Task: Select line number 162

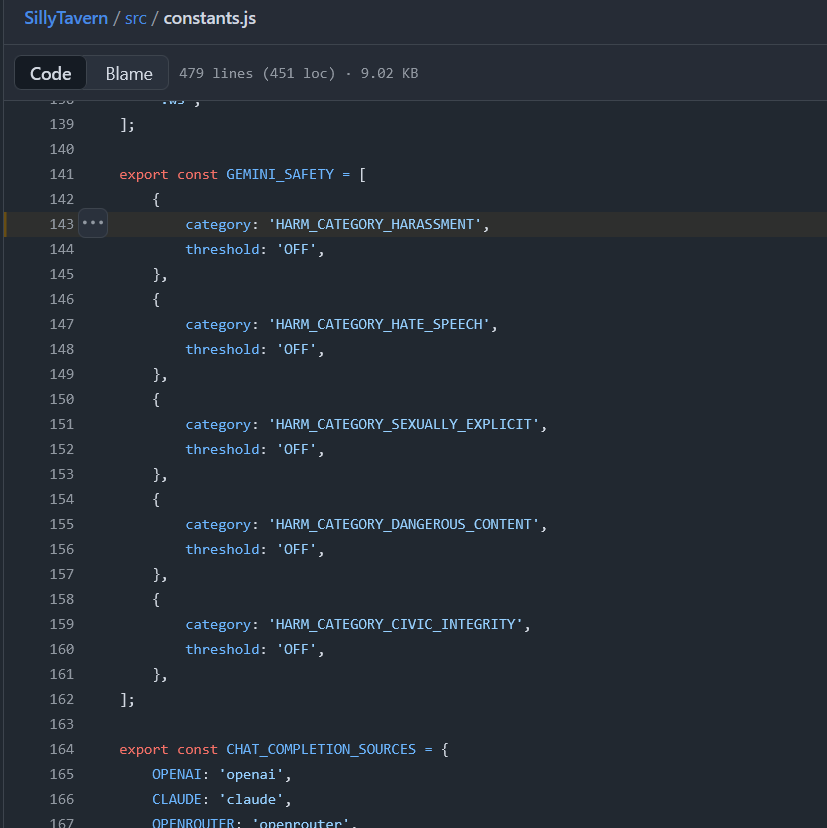Action: (62, 699)
